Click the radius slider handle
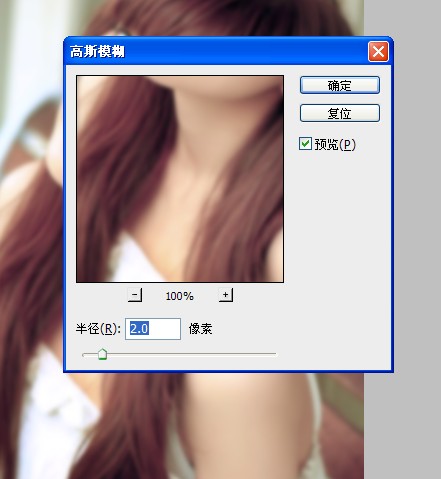This screenshot has width=441, height=479. [x=103, y=354]
